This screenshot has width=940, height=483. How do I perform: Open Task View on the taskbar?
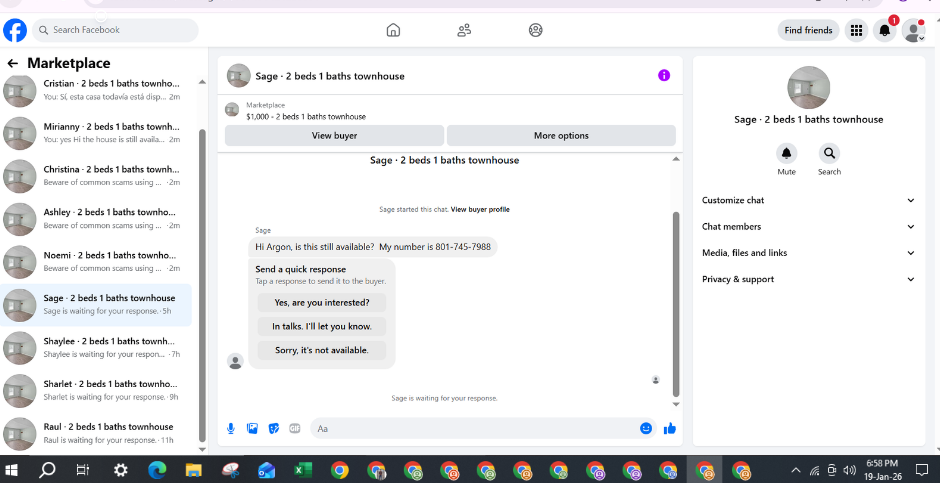coord(83,470)
